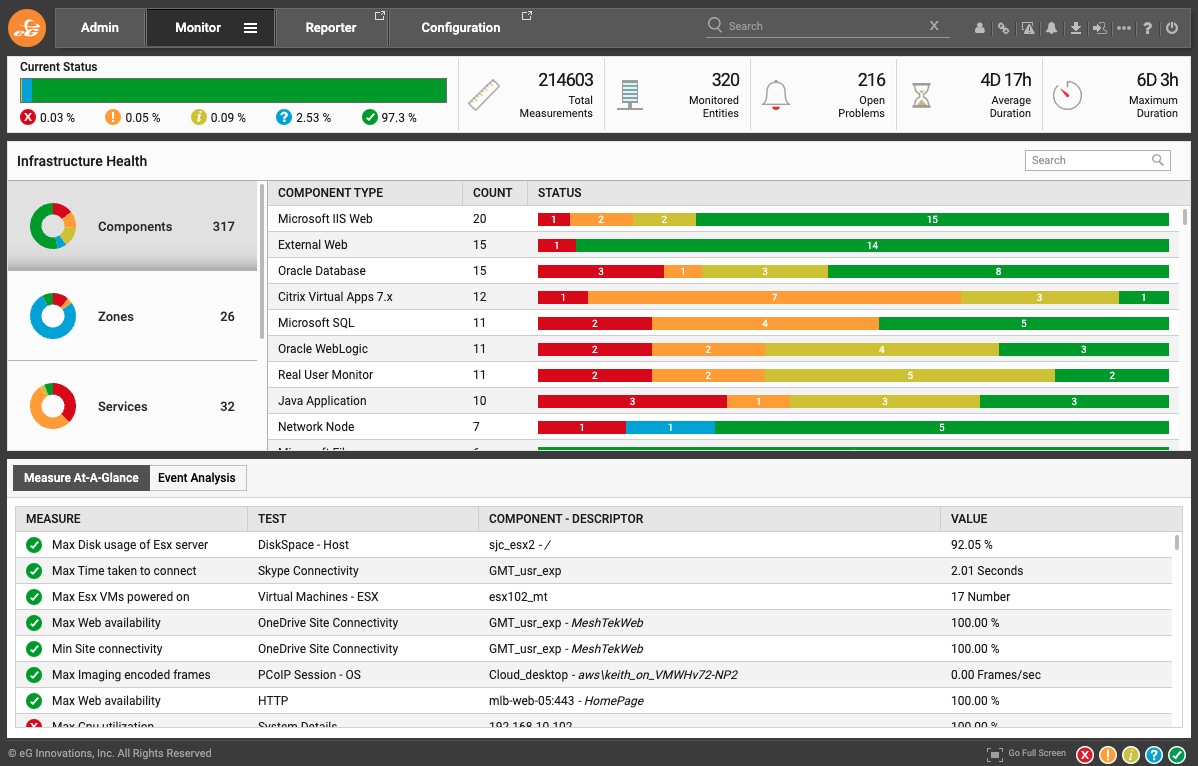Click the chain link icon in top toolbar
Screen dimensions: 1198x766
tap(1003, 28)
